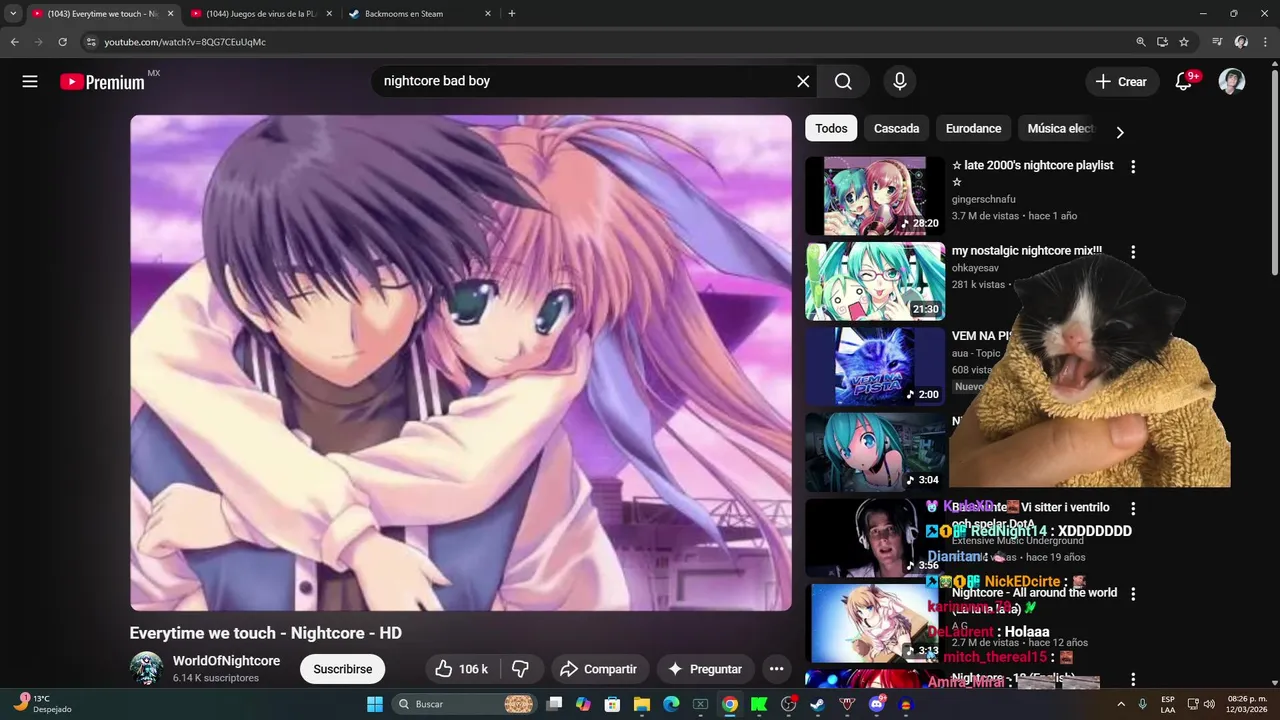
Task: Open the site info icon in address bar
Action: (x=90, y=42)
